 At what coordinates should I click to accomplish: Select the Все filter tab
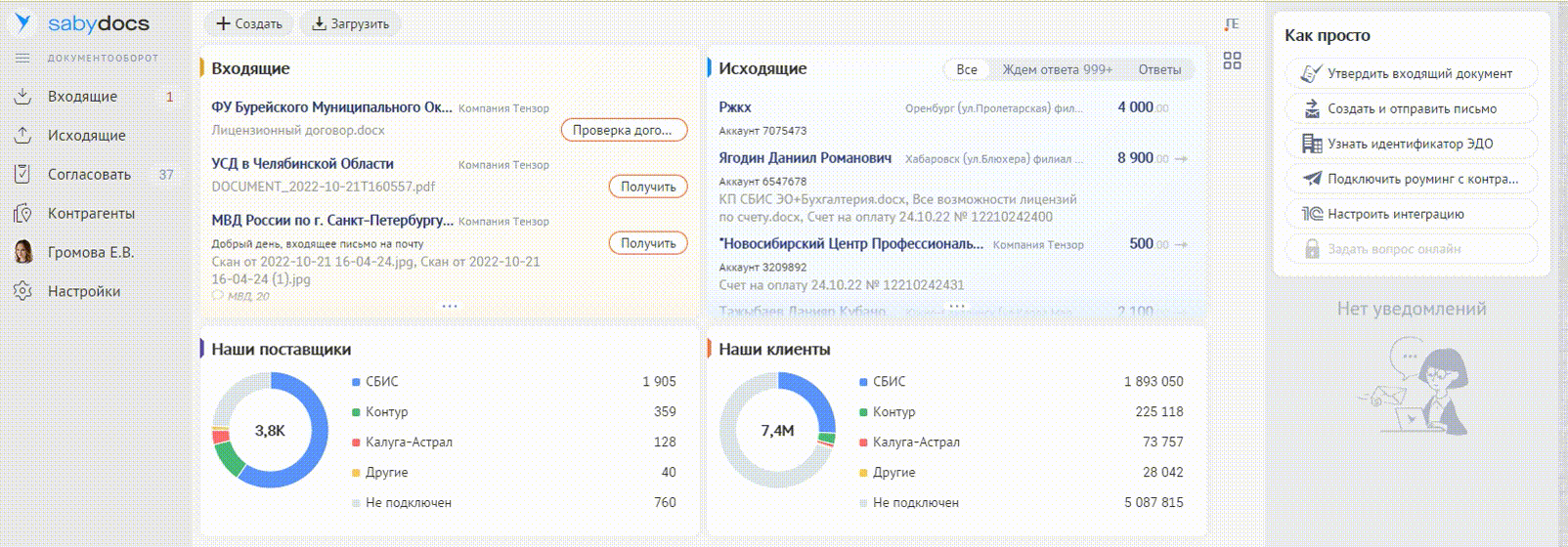967,69
